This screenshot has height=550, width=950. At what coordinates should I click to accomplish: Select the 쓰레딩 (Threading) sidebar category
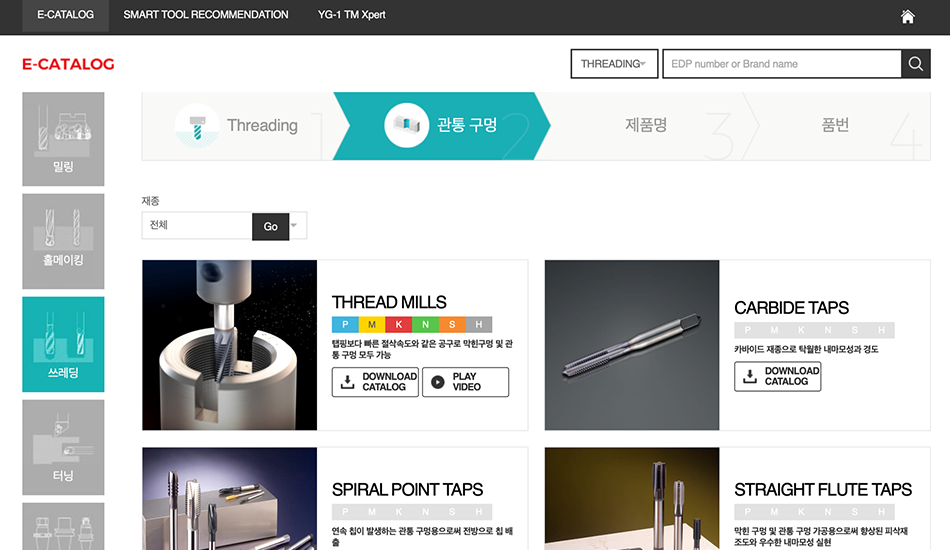click(63, 344)
